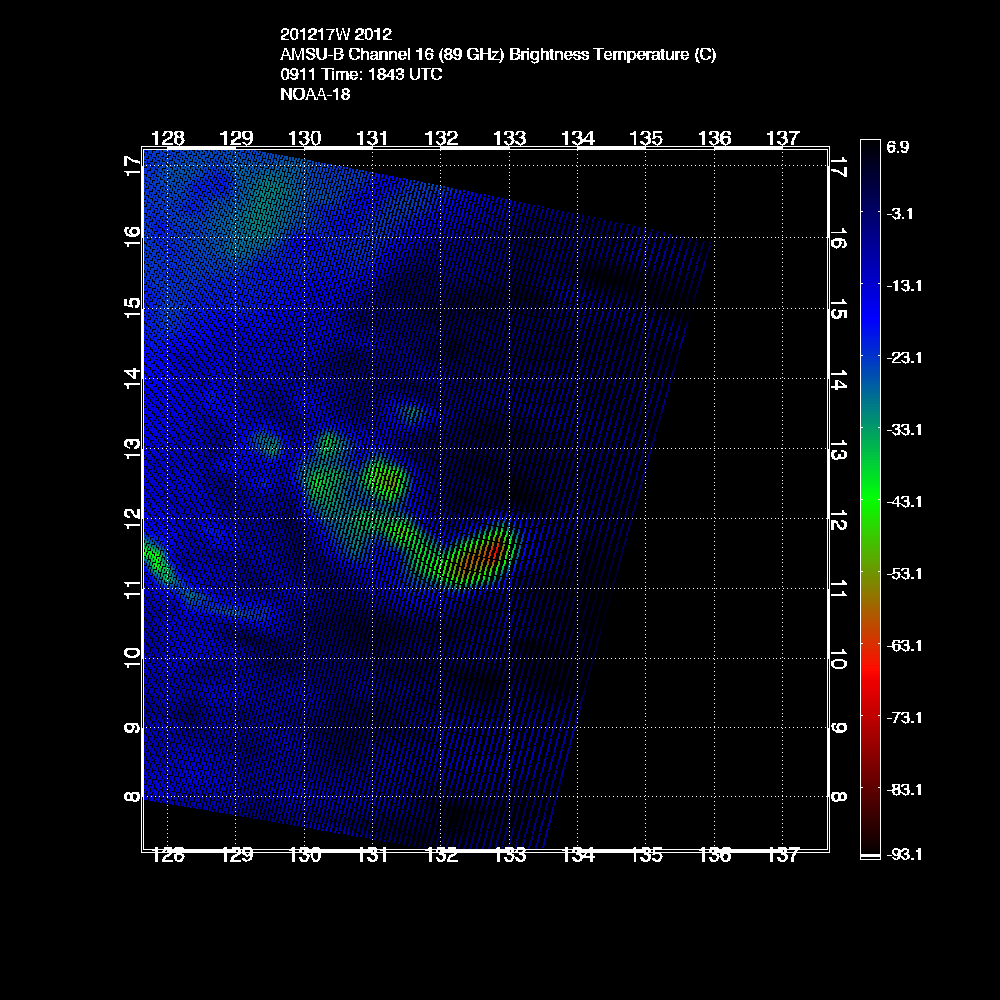Click the "-43.1" color bar label
This screenshot has width=1000, height=1000.
[904, 502]
